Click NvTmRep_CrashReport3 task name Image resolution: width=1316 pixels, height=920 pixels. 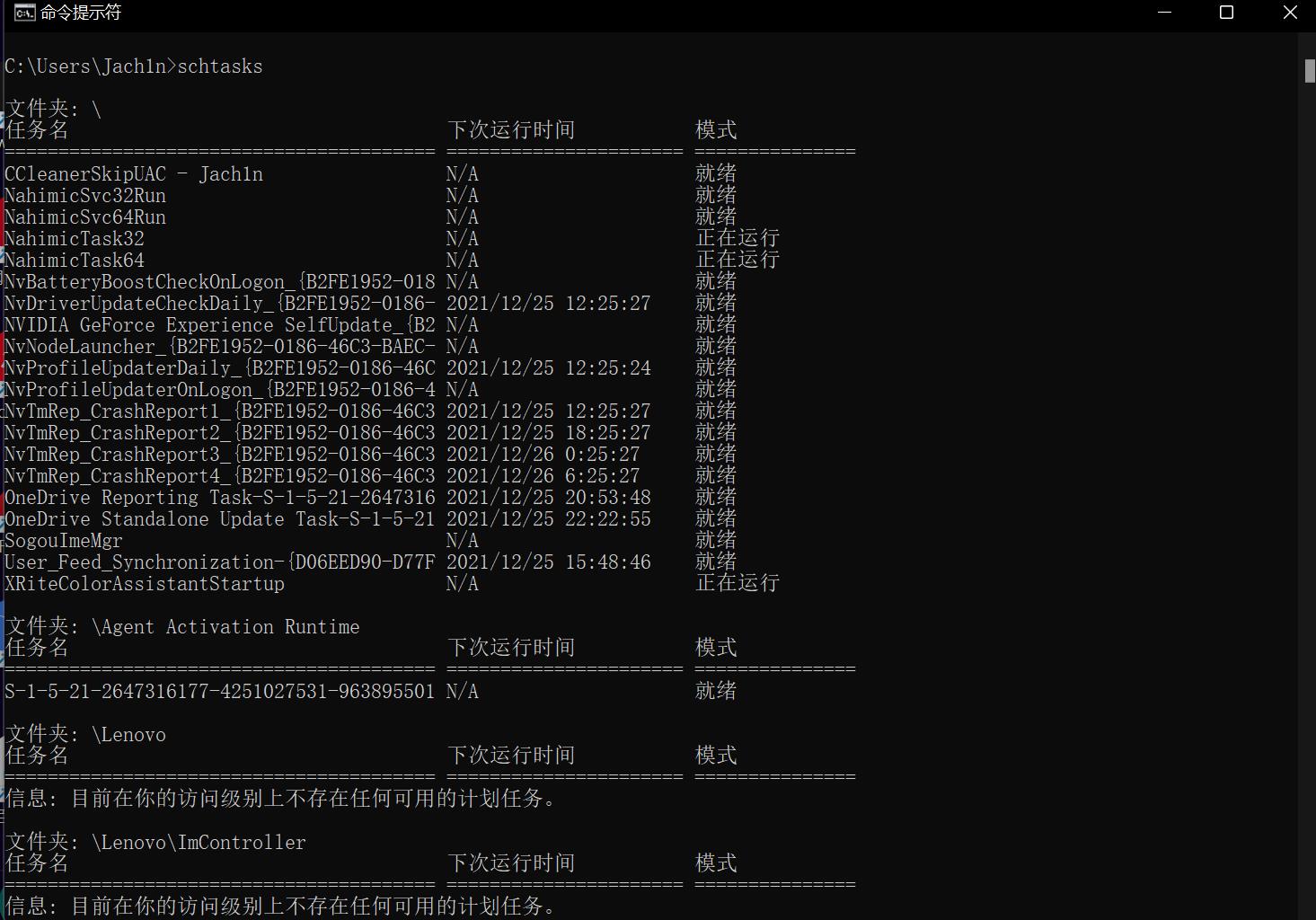(220, 454)
